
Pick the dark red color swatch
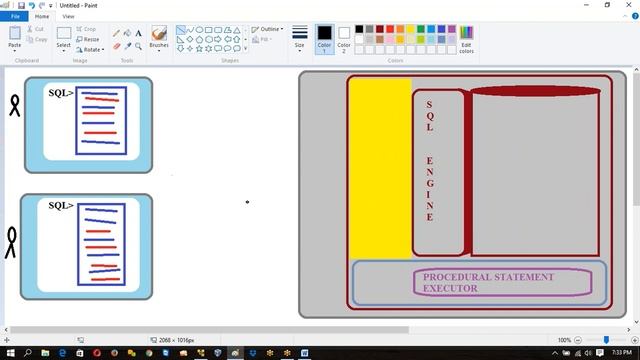[380, 29]
